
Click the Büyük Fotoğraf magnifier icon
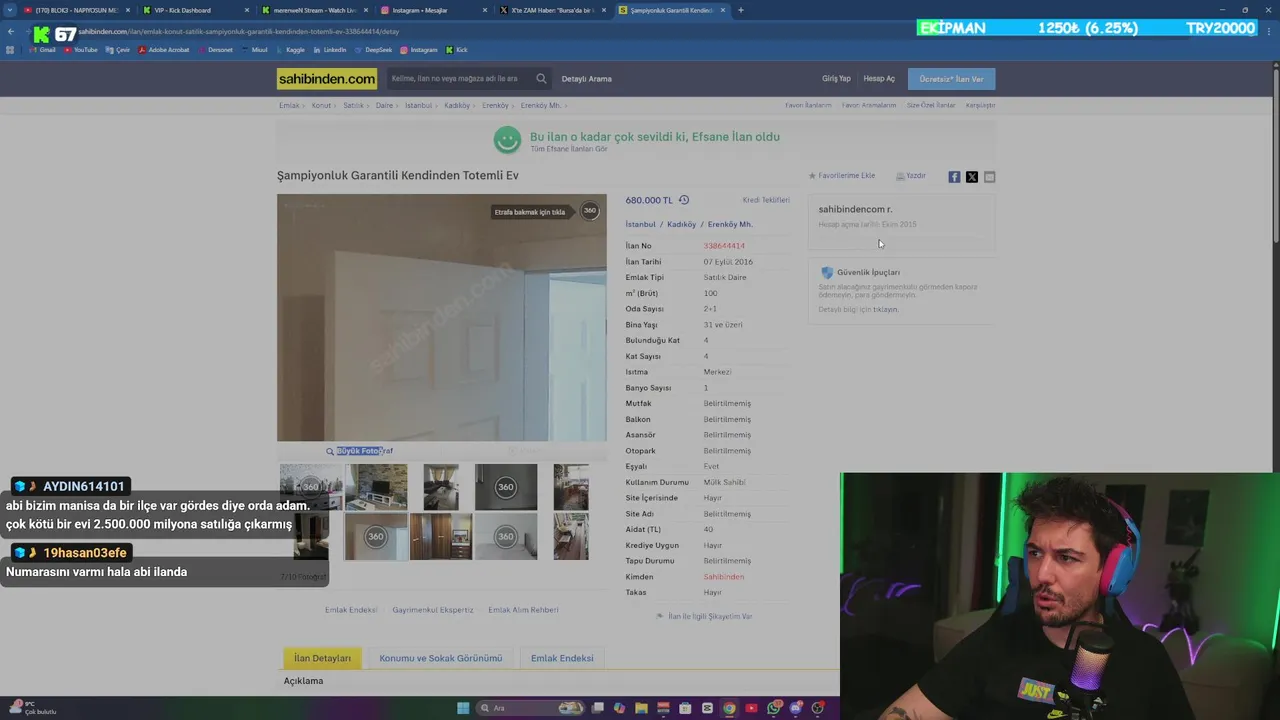[x=330, y=451]
